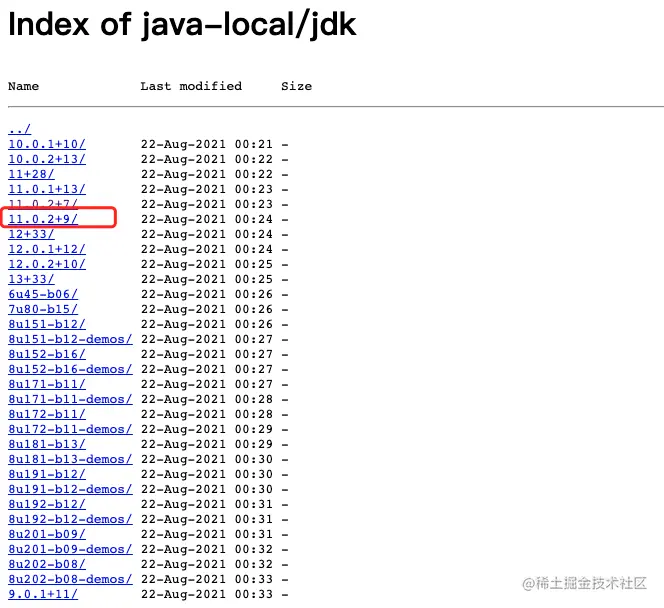Image resolution: width=664 pixels, height=608 pixels.
Task: Open the 8u171-b11/ directory link
Action: click(47, 384)
